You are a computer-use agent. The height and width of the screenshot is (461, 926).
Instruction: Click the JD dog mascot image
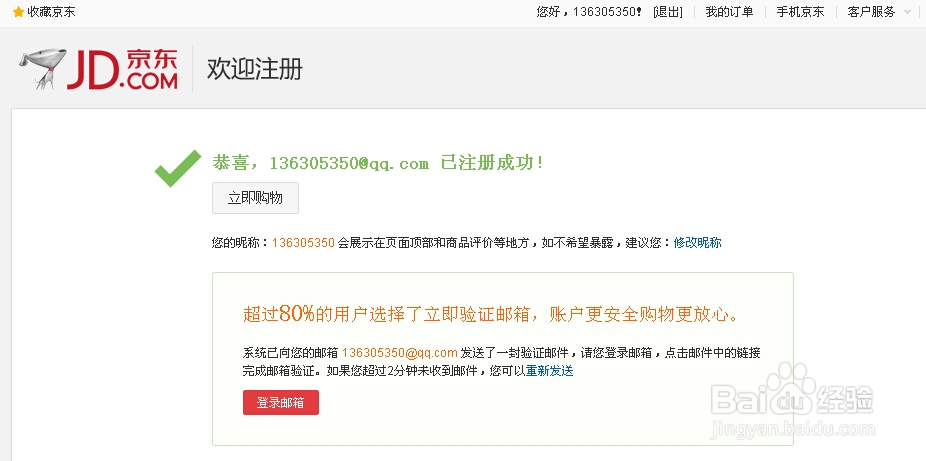(x=43, y=68)
